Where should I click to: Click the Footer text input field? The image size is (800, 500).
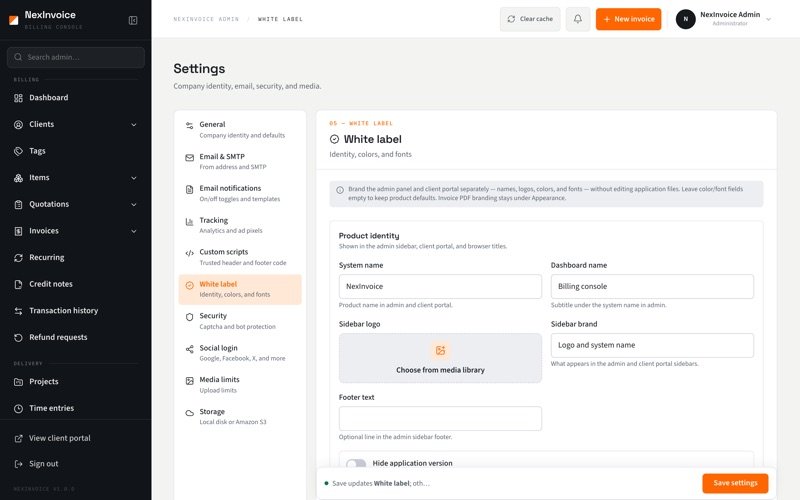[440, 418]
